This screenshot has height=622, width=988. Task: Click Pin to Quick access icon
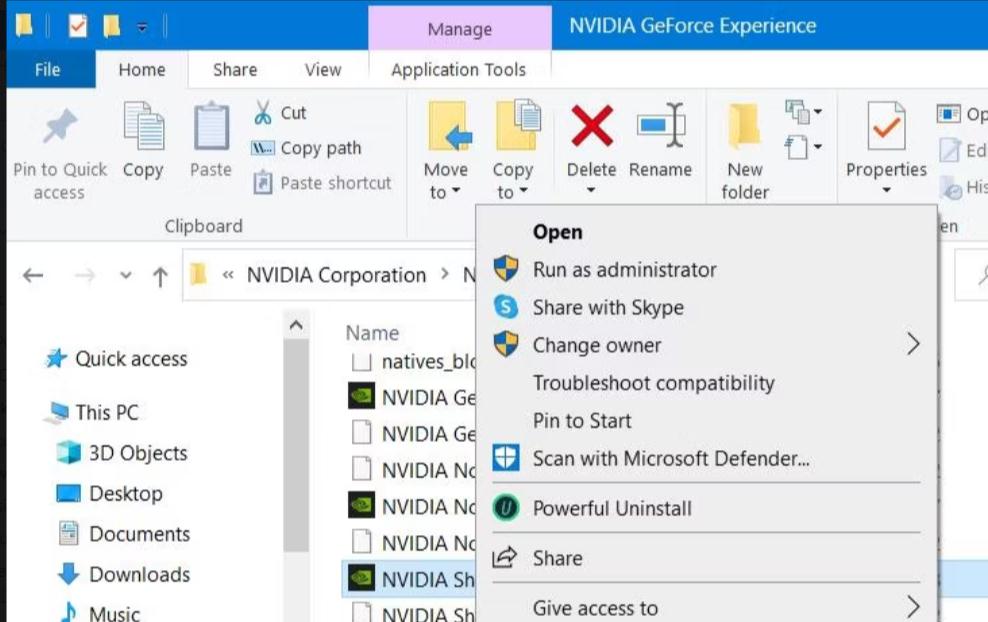coord(59,127)
